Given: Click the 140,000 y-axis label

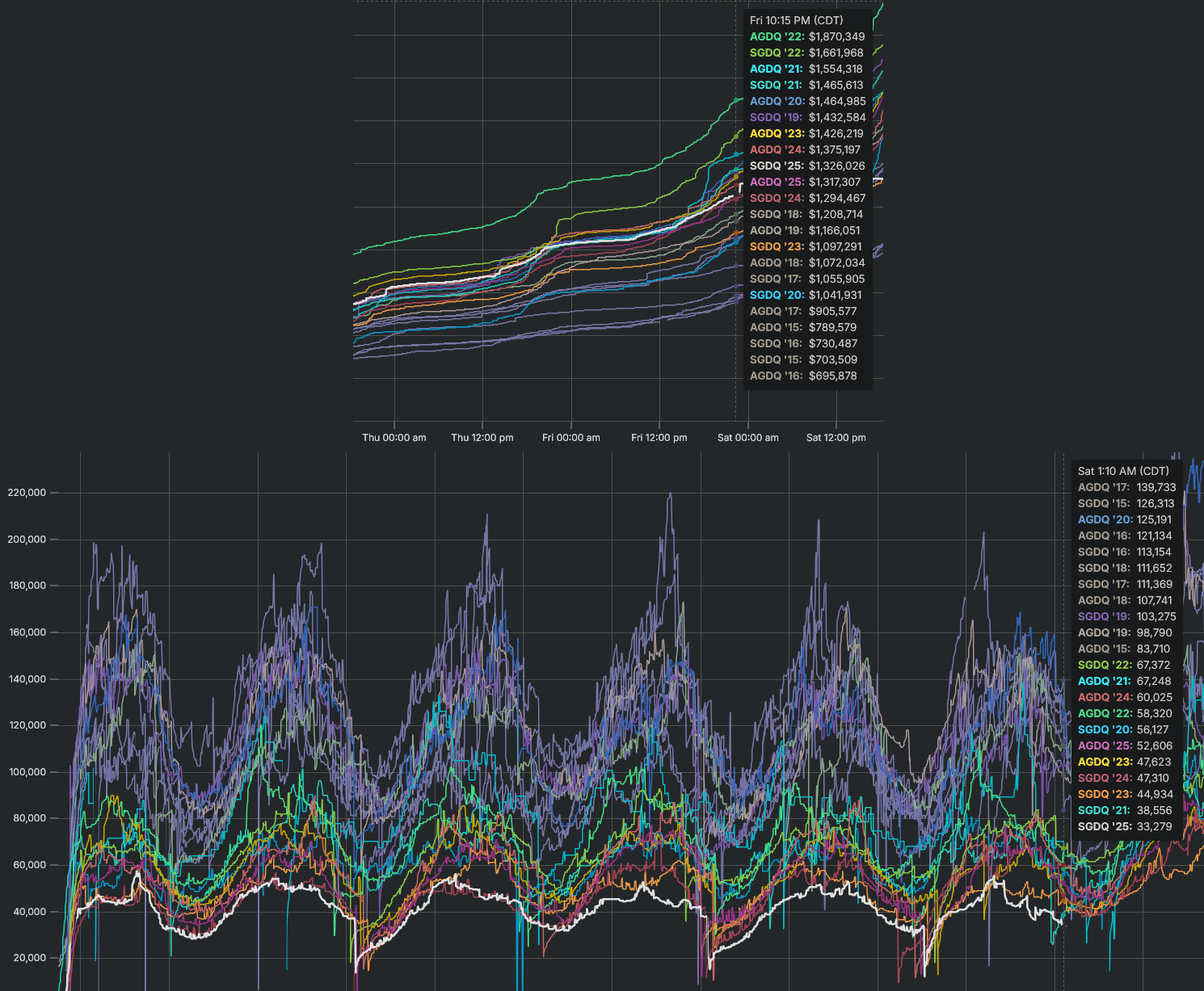Looking at the screenshot, I should pos(27,679).
